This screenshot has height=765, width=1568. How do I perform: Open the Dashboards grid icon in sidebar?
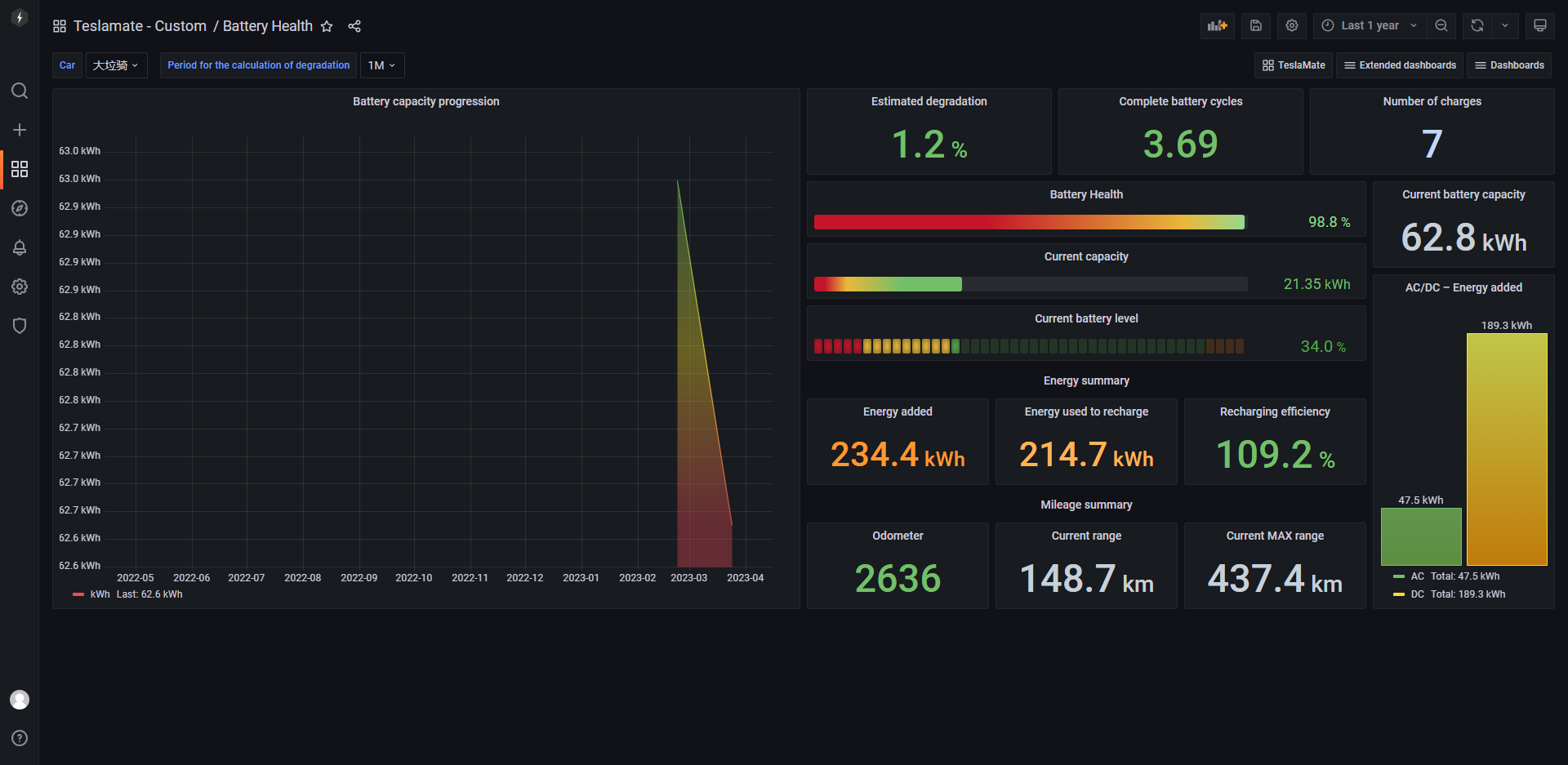click(x=20, y=169)
